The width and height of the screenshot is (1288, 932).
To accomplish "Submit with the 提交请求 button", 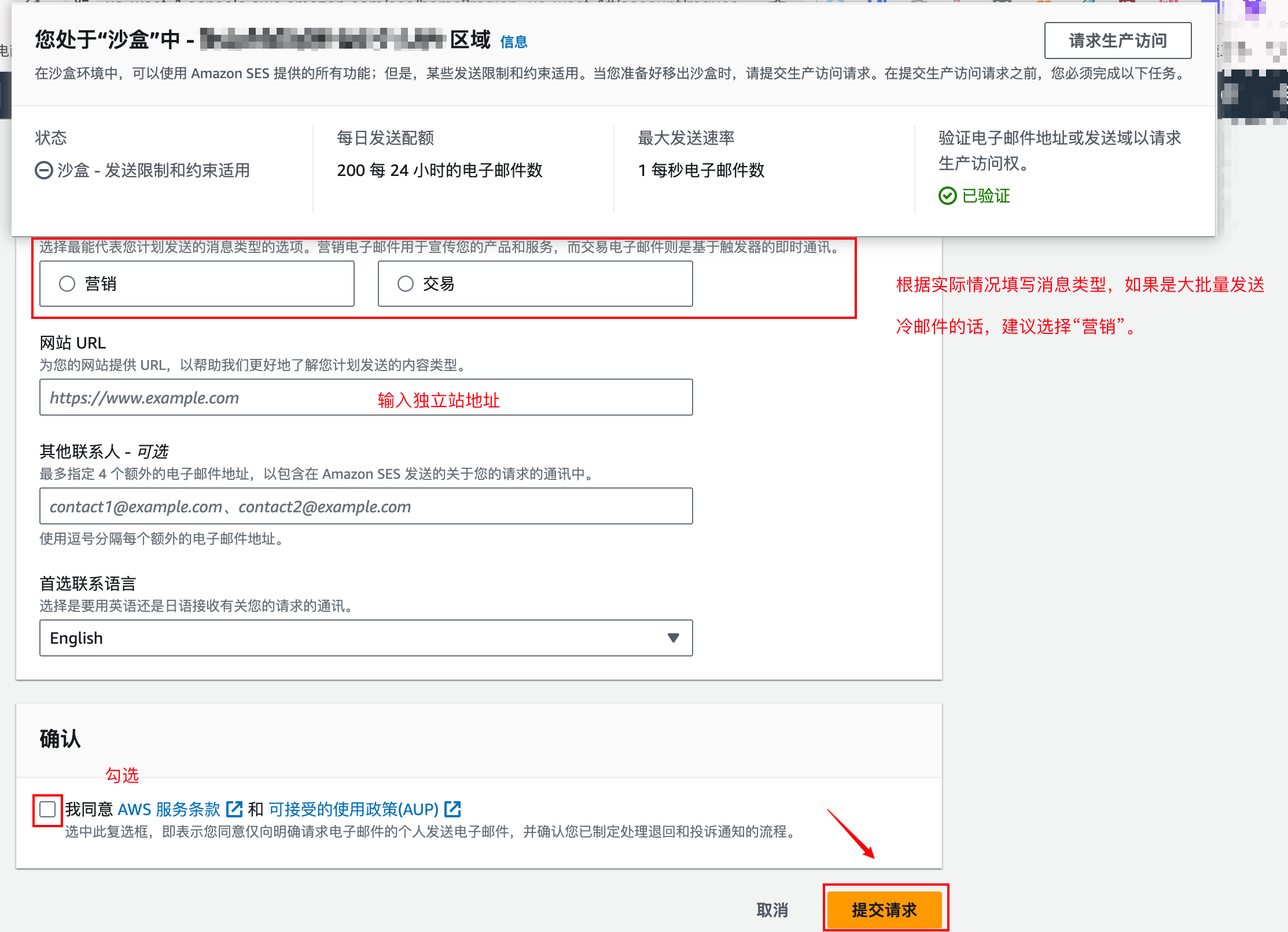I will coord(884,910).
